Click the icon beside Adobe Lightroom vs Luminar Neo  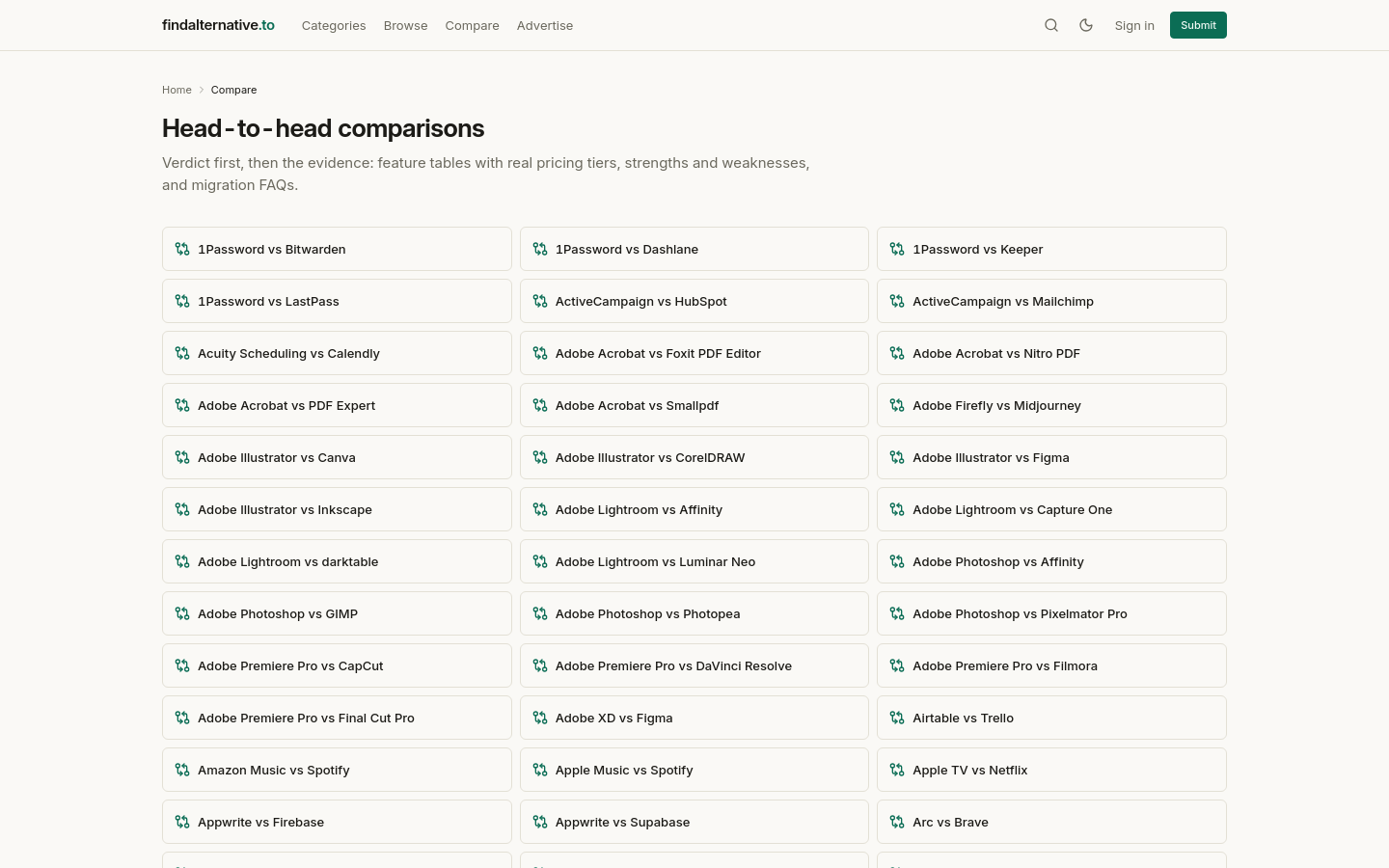tap(540, 561)
